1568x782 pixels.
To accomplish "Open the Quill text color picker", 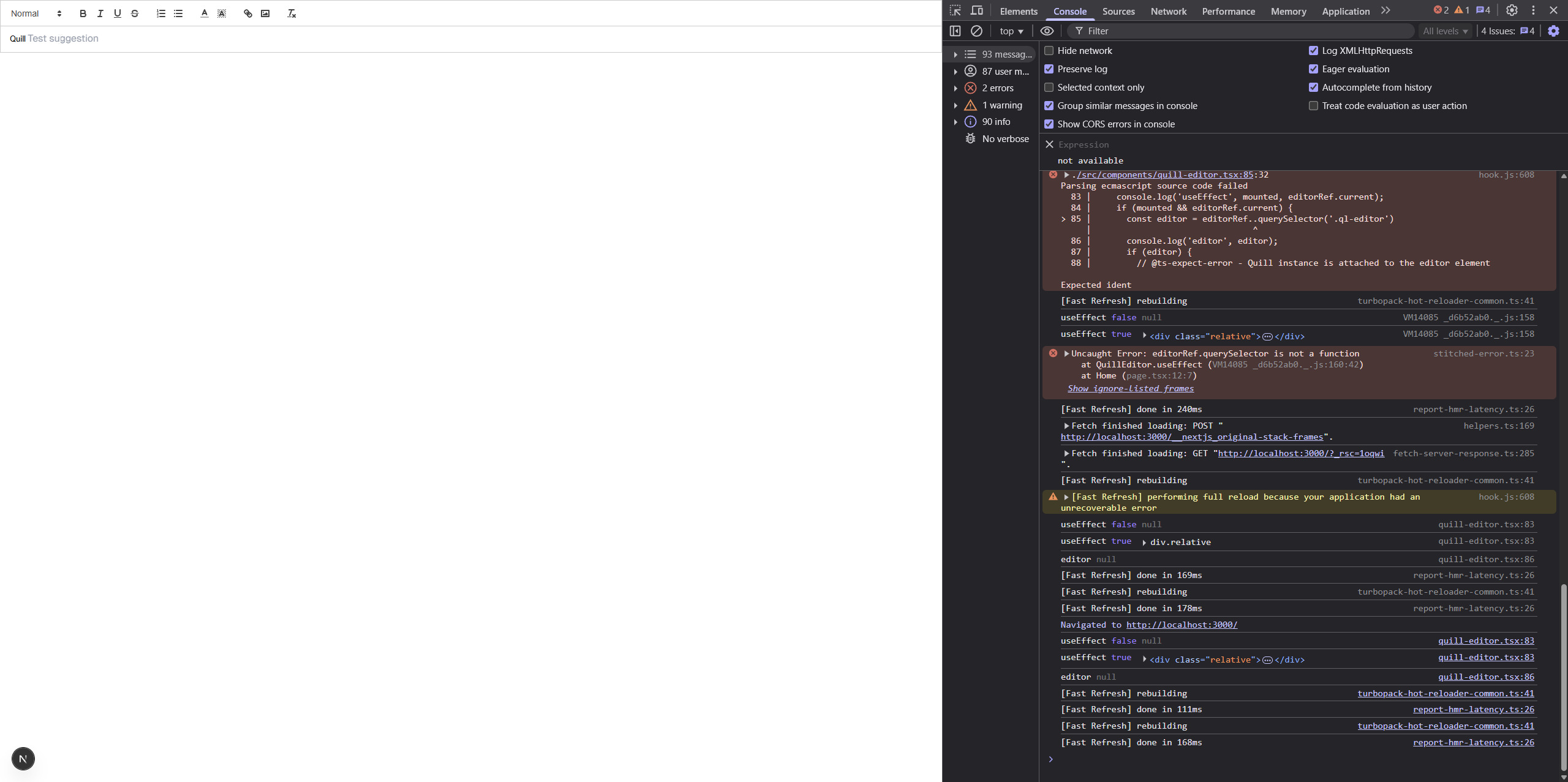I will [x=205, y=13].
